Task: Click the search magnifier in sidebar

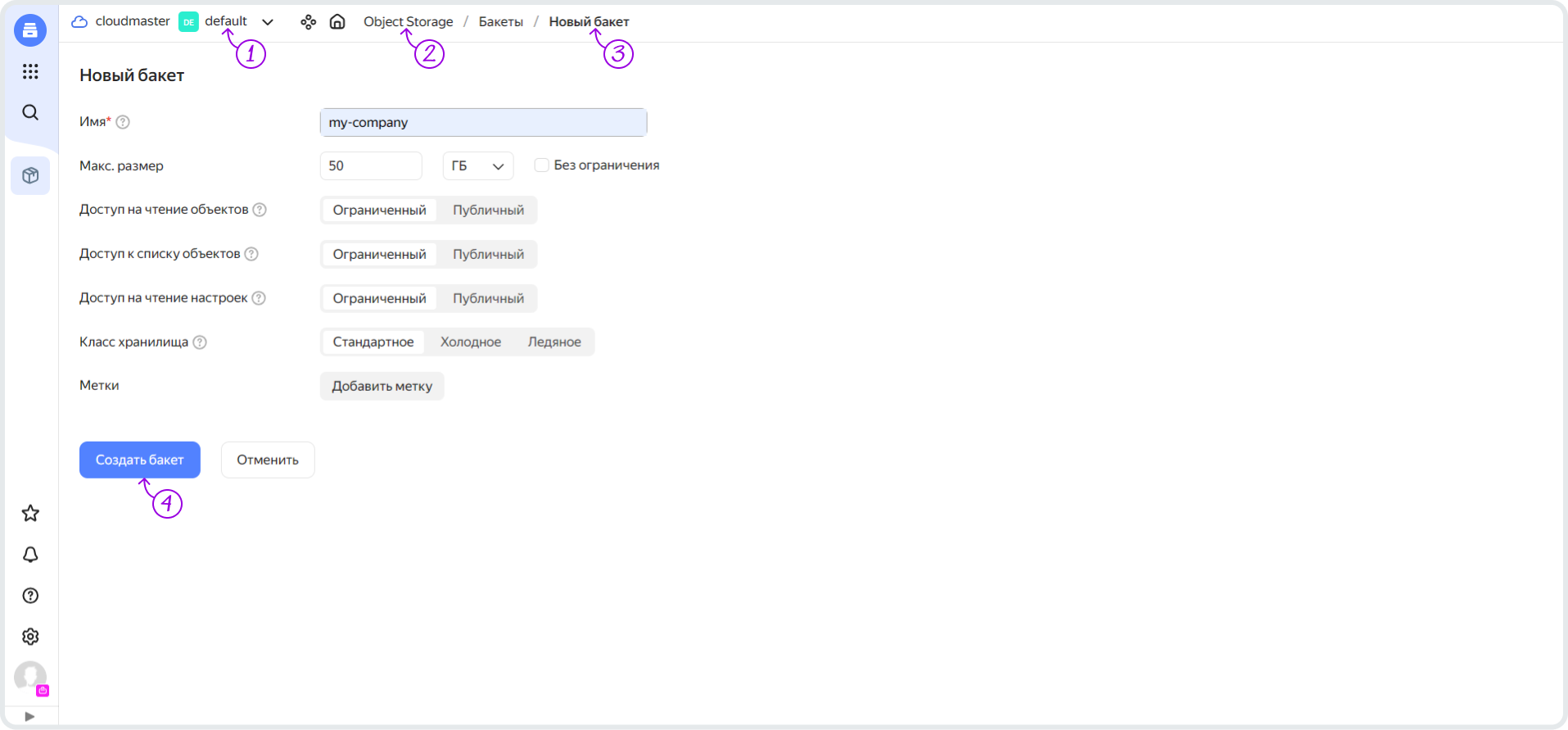Action: [x=30, y=112]
